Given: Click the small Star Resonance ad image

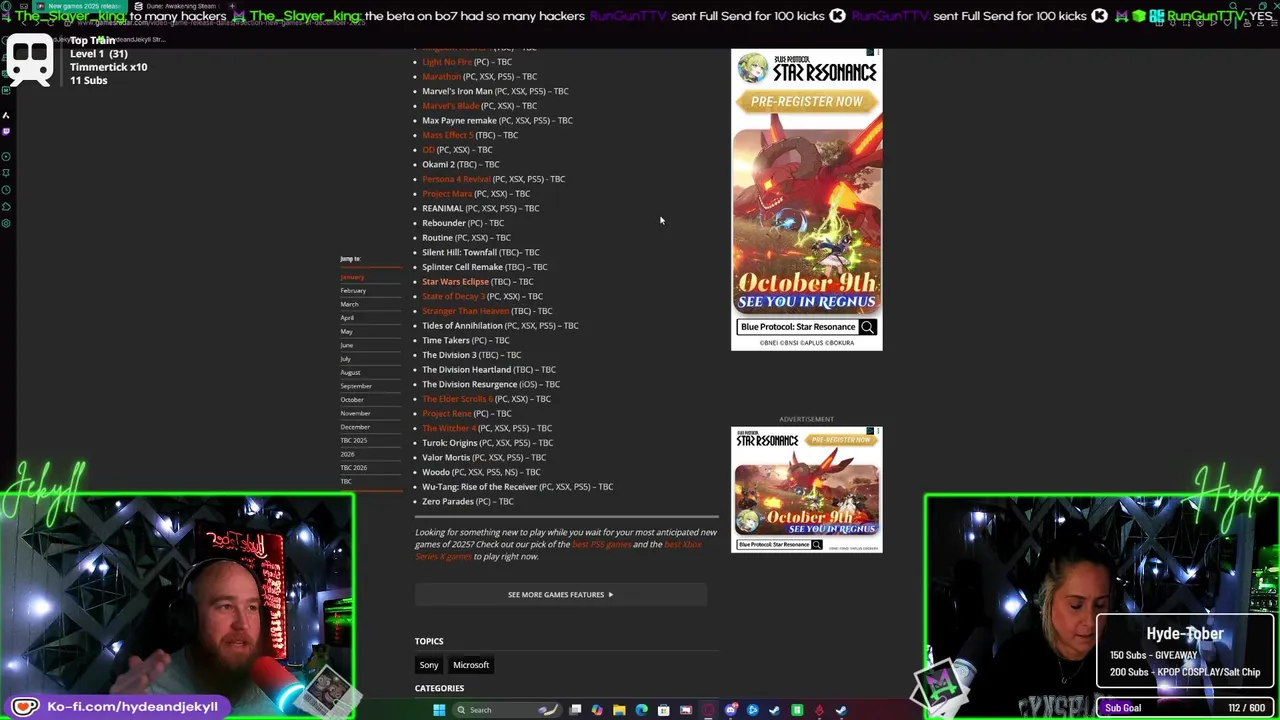Looking at the screenshot, I should point(806,490).
